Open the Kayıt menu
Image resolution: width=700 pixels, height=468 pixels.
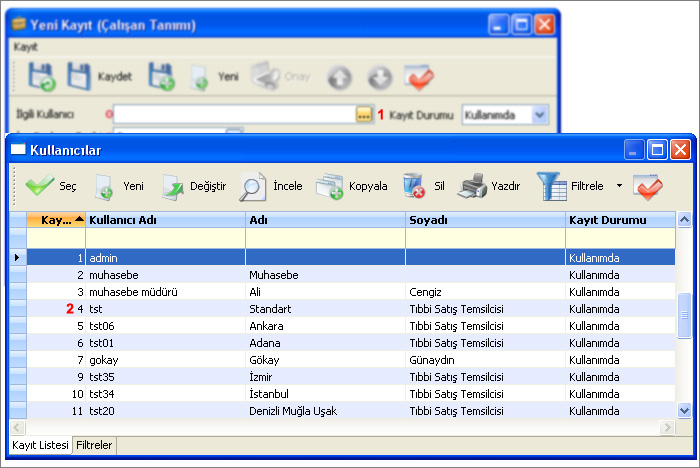(x=26, y=47)
